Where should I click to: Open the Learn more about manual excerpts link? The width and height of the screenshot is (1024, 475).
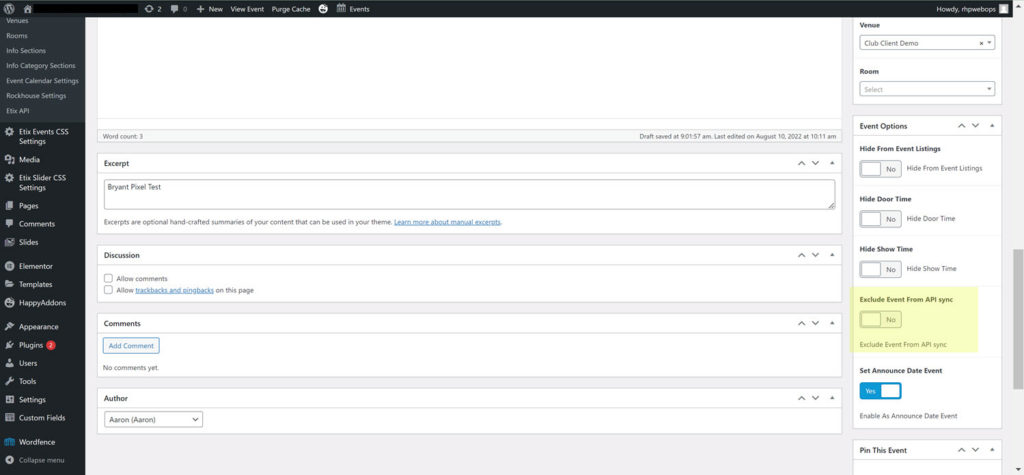coord(447,221)
